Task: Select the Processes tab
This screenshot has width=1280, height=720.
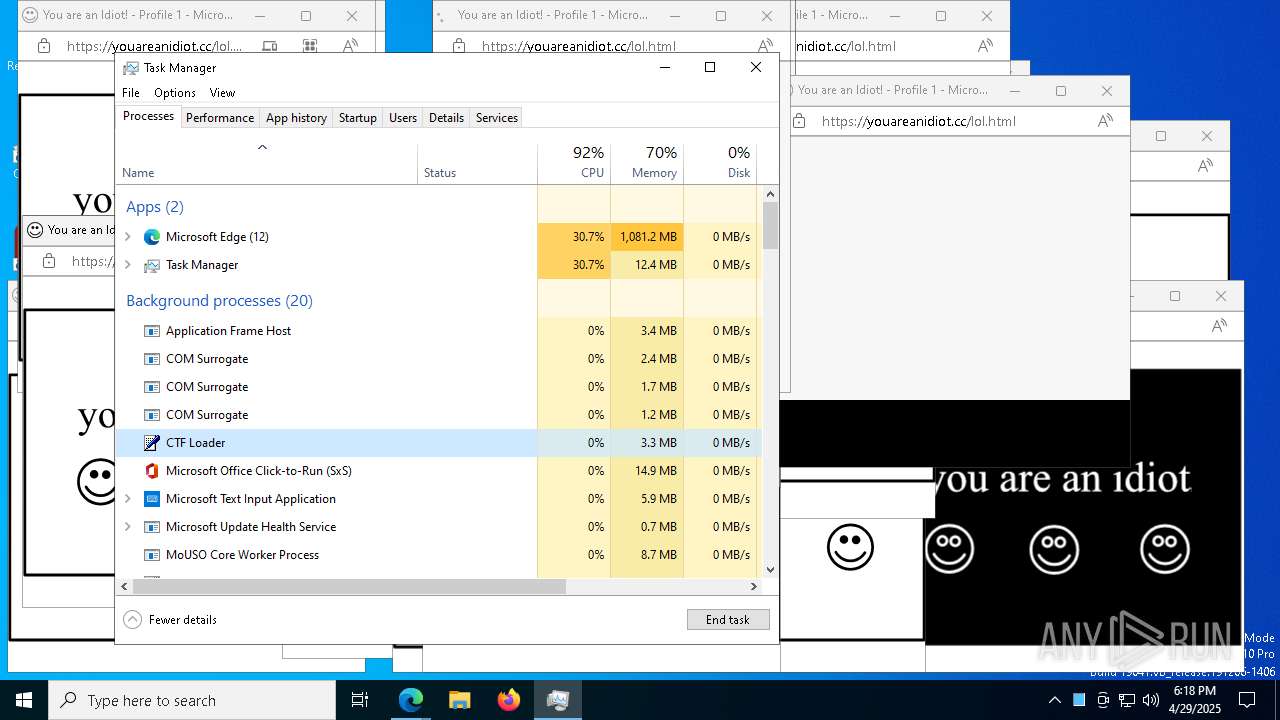Action: [148, 117]
